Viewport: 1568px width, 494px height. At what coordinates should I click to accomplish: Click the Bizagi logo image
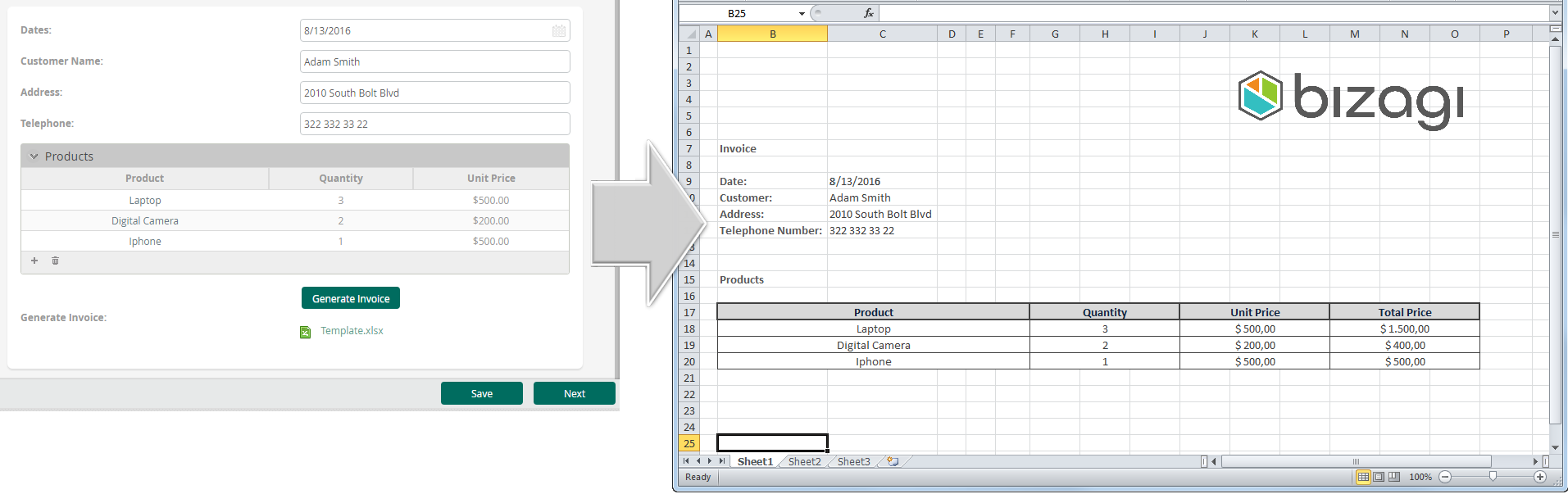pyautogui.click(x=1350, y=99)
